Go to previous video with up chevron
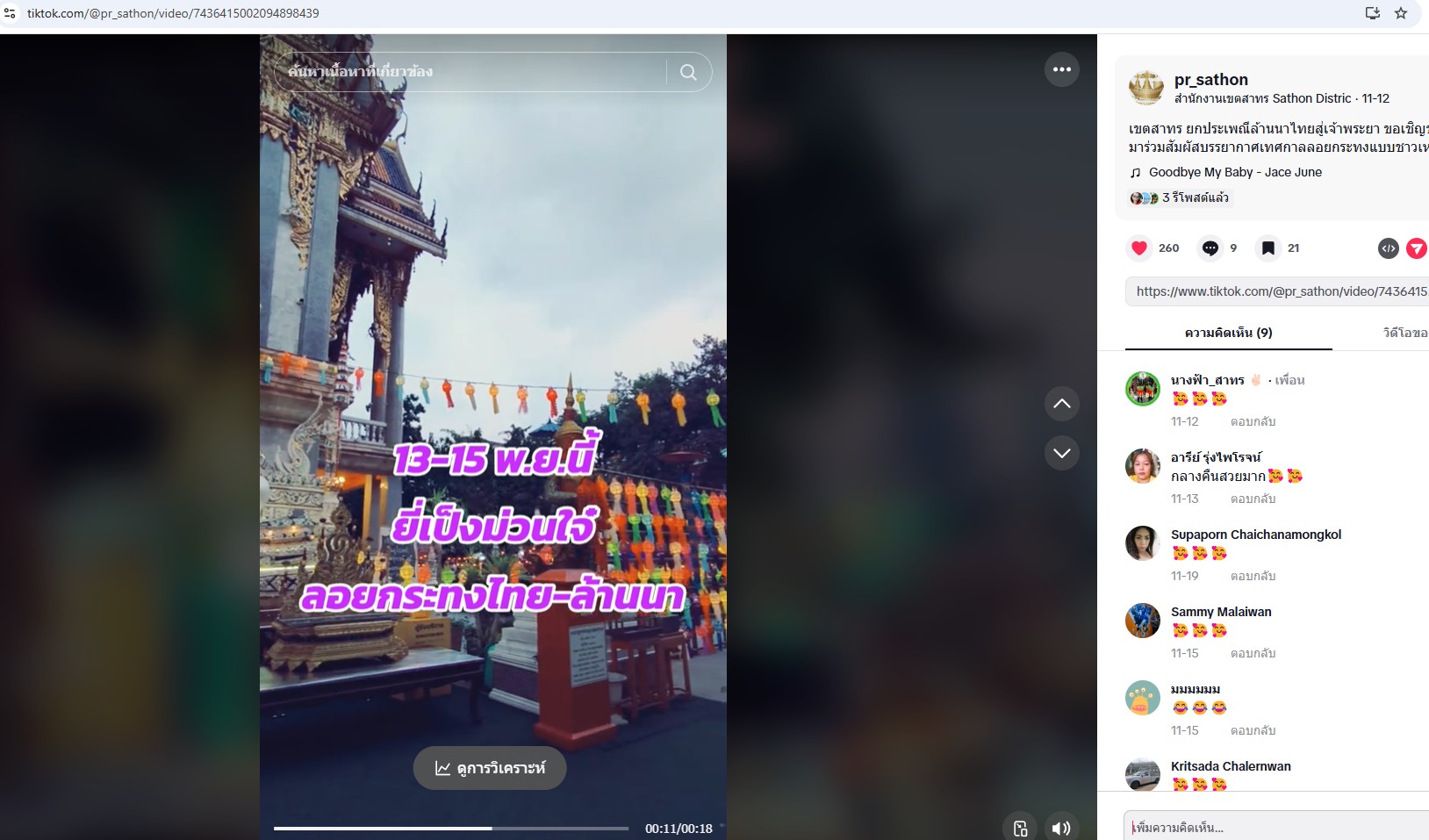The height and width of the screenshot is (840, 1429). tap(1061, 404)
